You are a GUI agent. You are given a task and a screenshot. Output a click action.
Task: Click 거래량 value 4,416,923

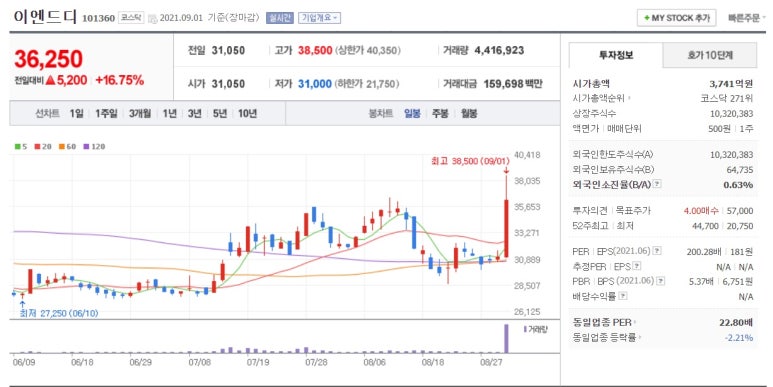(x=499, y=50)
